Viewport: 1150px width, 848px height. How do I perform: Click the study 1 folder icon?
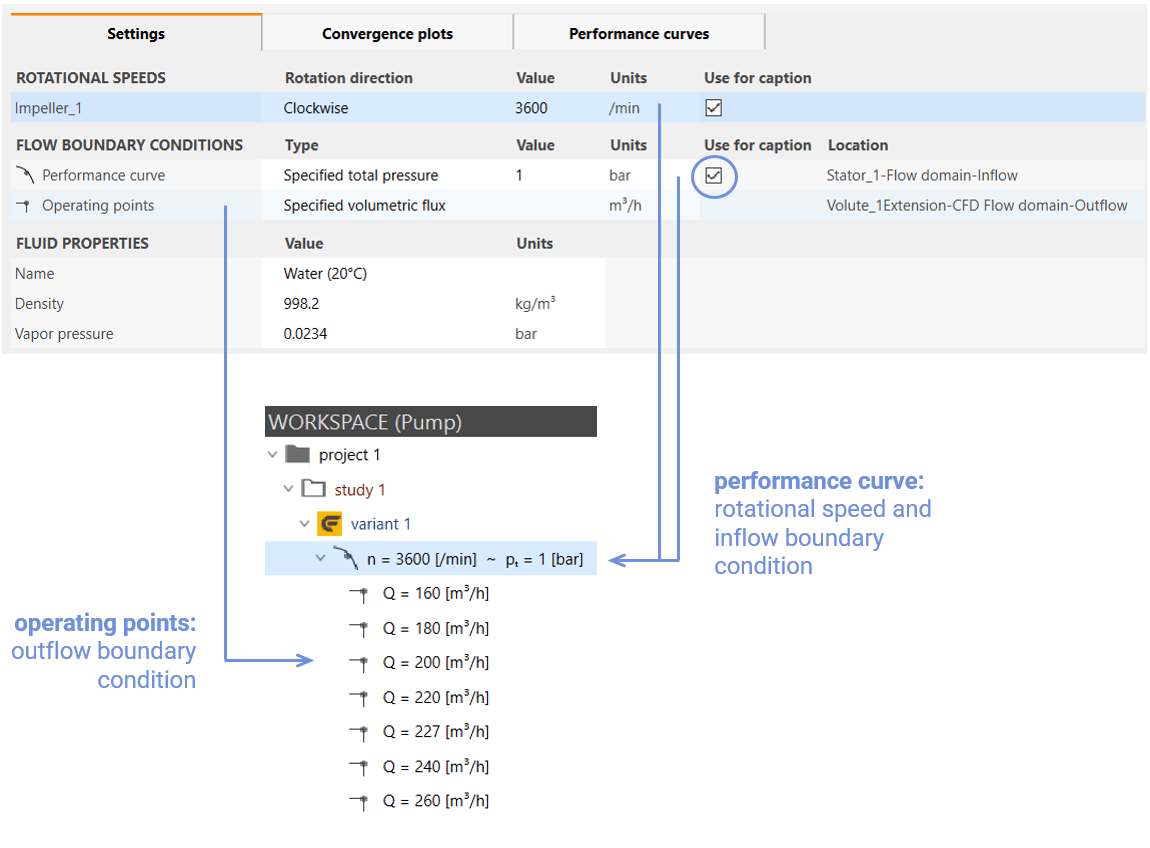[313, 489]
